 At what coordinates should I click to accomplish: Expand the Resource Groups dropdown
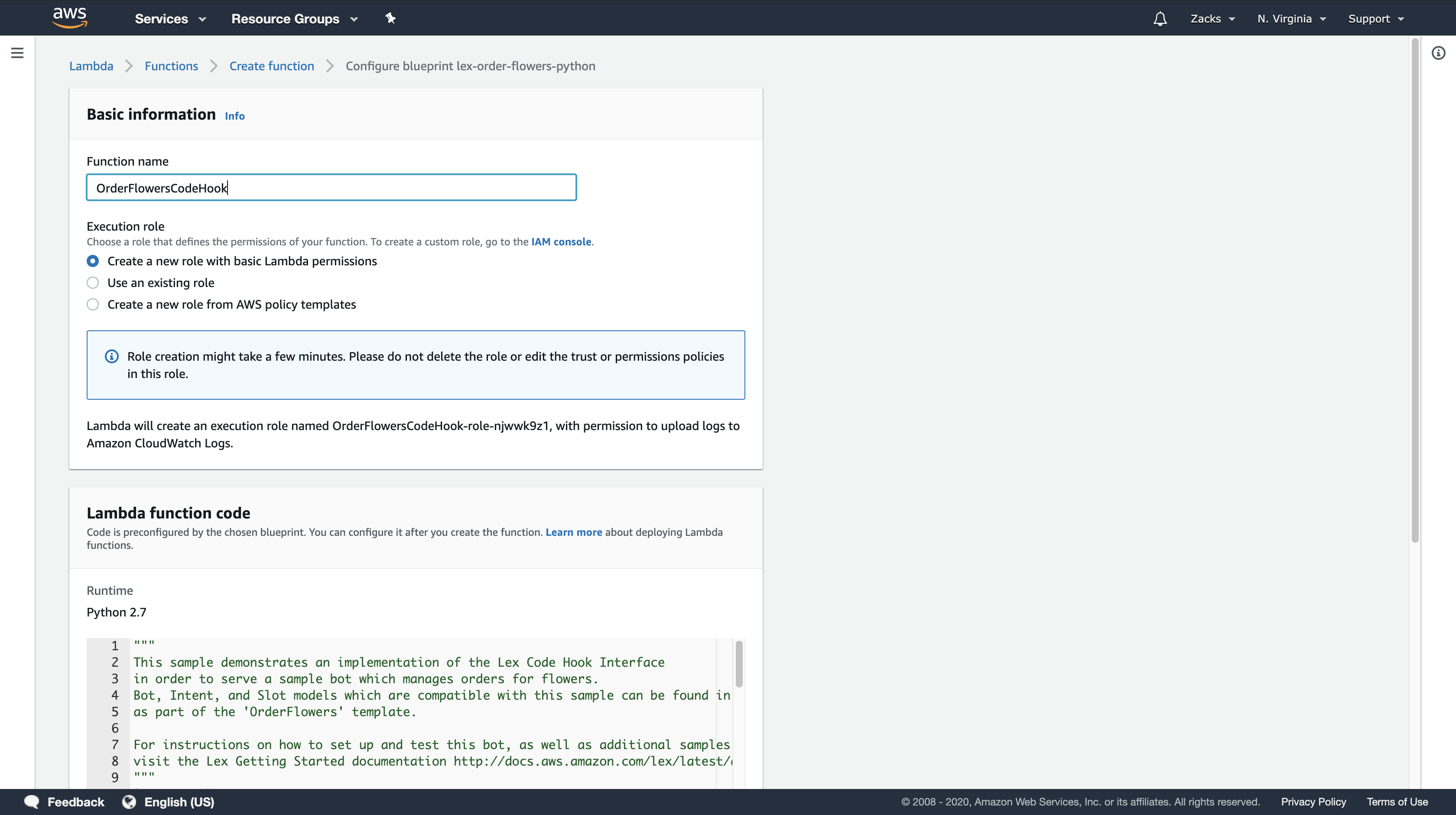point(295,19)
